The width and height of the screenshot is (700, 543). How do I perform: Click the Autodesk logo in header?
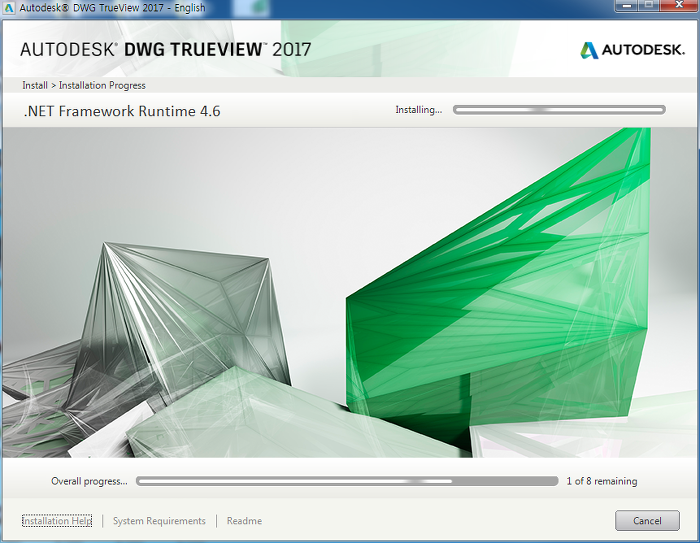(632, 50)
